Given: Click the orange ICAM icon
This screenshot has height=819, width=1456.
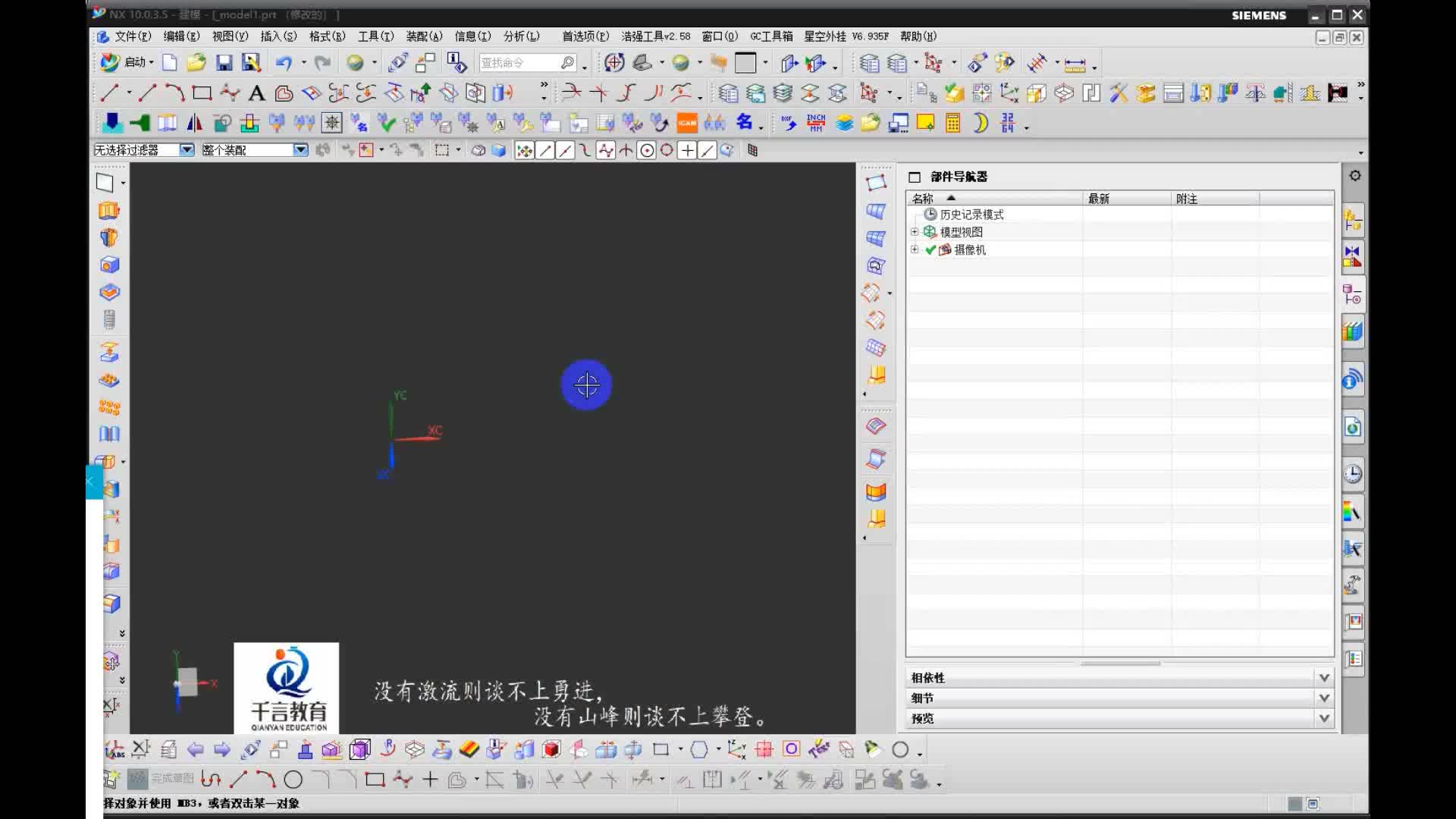Looking at the screenshot, I should [x=687, y=123].
